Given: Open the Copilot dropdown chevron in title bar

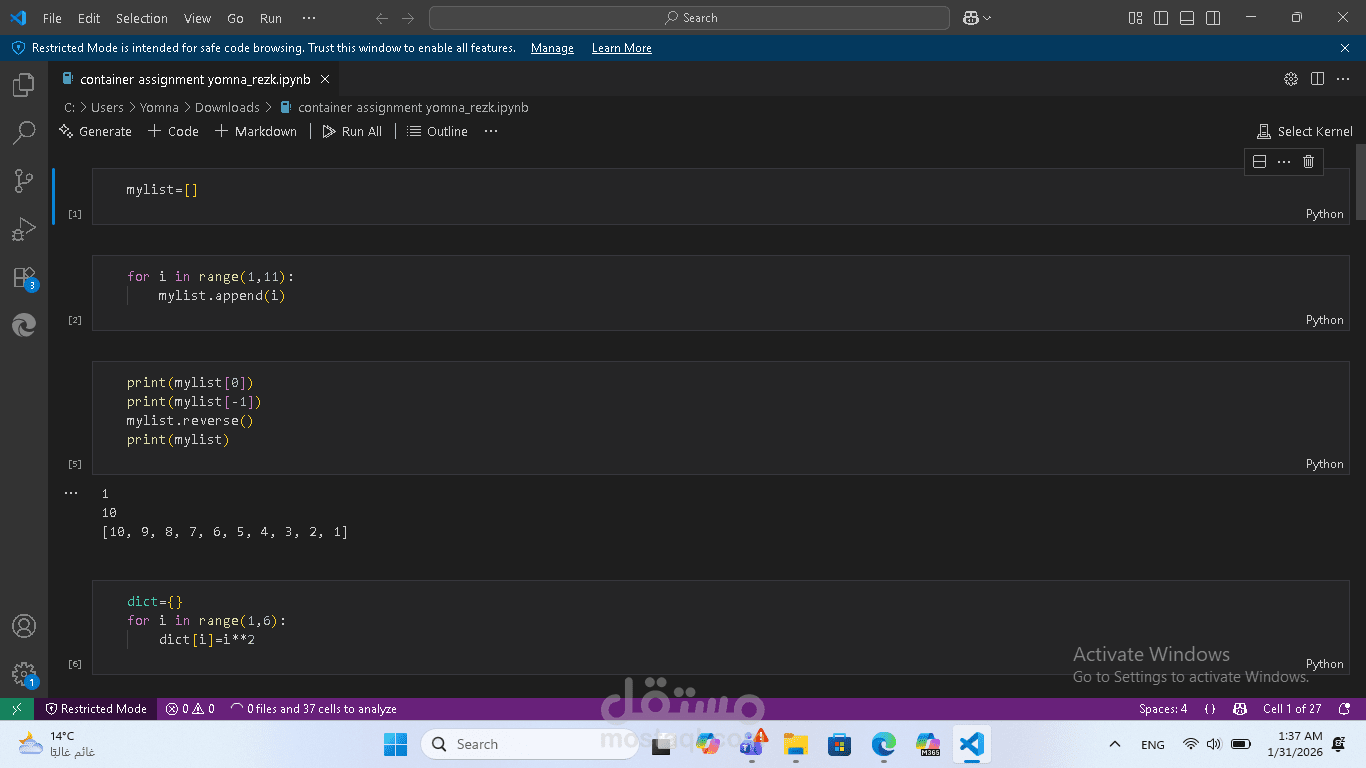Looking at the screenshot, I should click(987, 18).
